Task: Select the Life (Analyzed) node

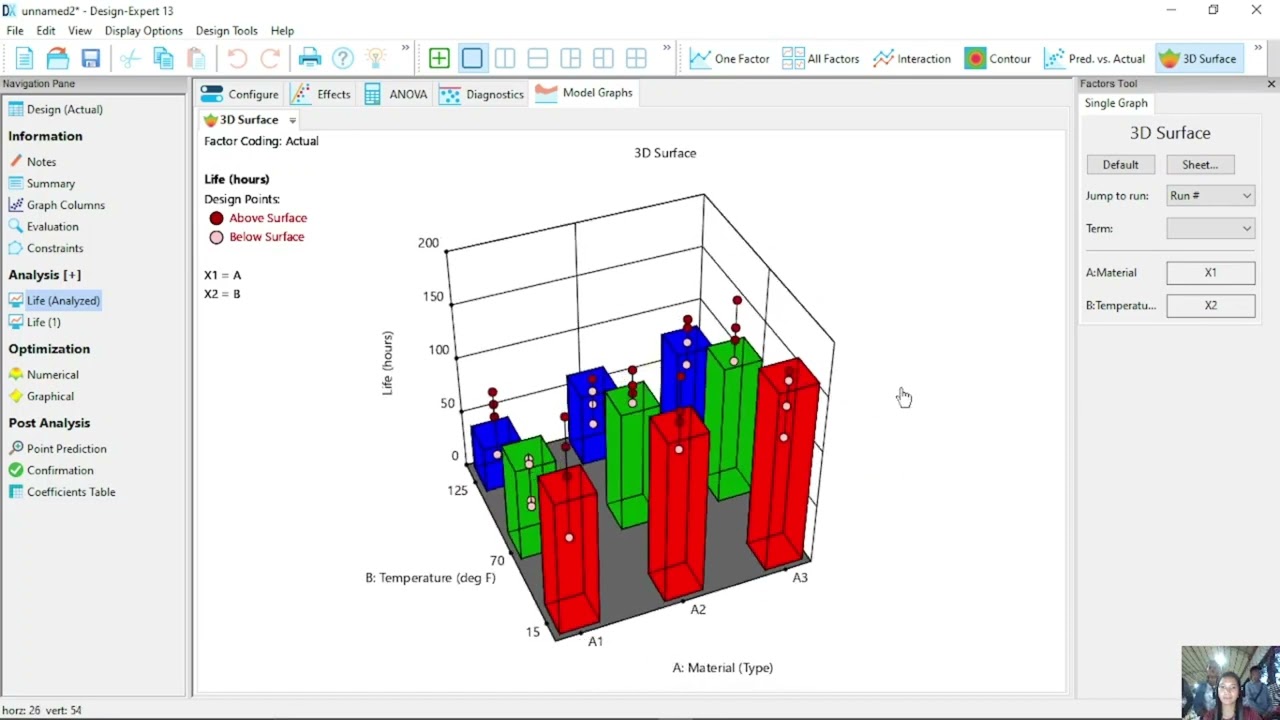Action: click(55, 300)
